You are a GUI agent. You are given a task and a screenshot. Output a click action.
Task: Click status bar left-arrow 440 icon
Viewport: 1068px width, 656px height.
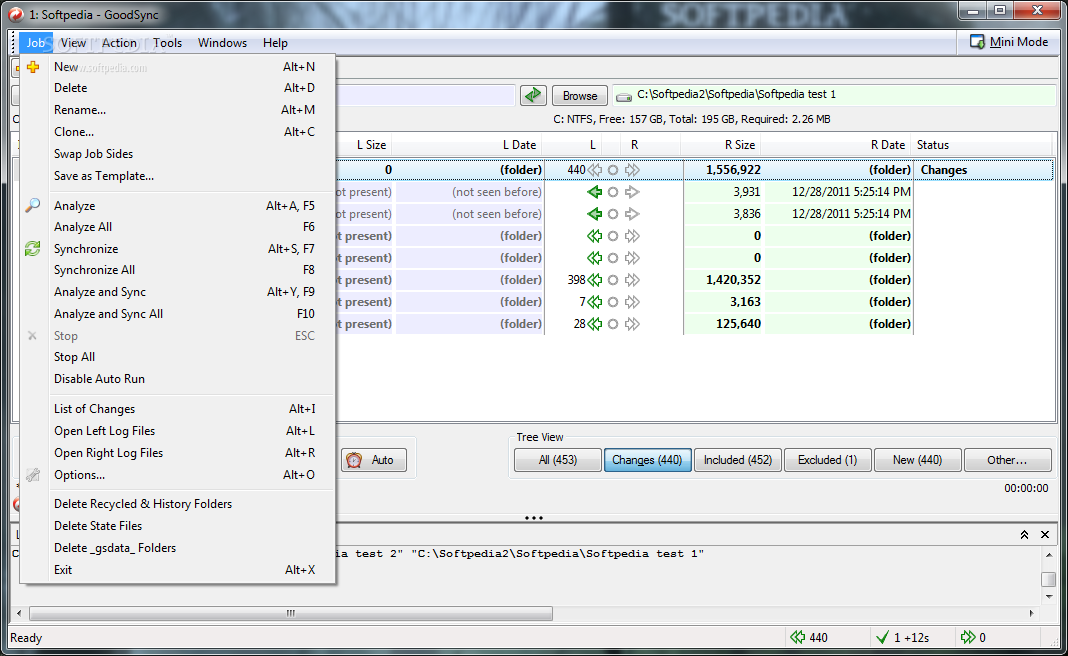click(797, 638)
